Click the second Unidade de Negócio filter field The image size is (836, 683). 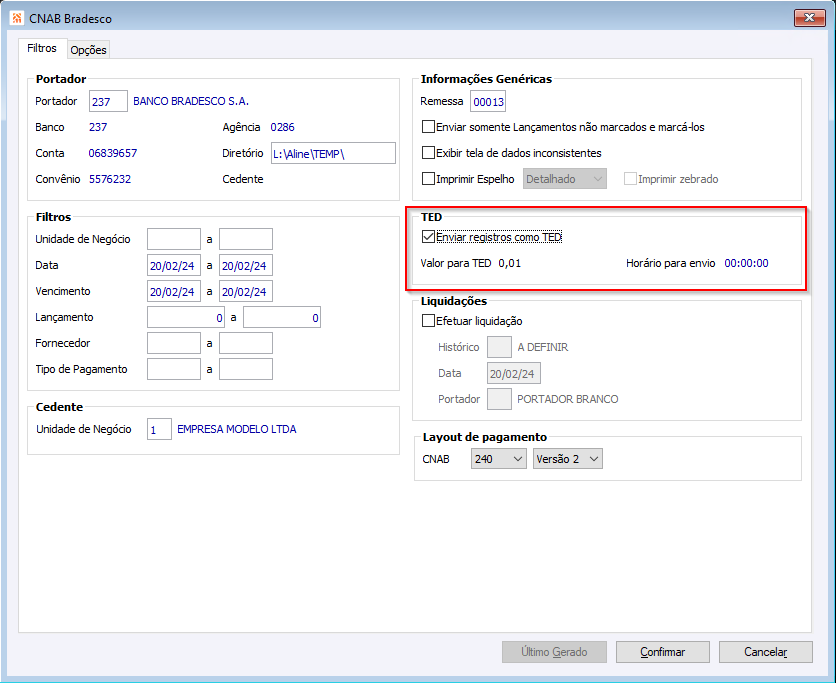[x=246, y=239]
